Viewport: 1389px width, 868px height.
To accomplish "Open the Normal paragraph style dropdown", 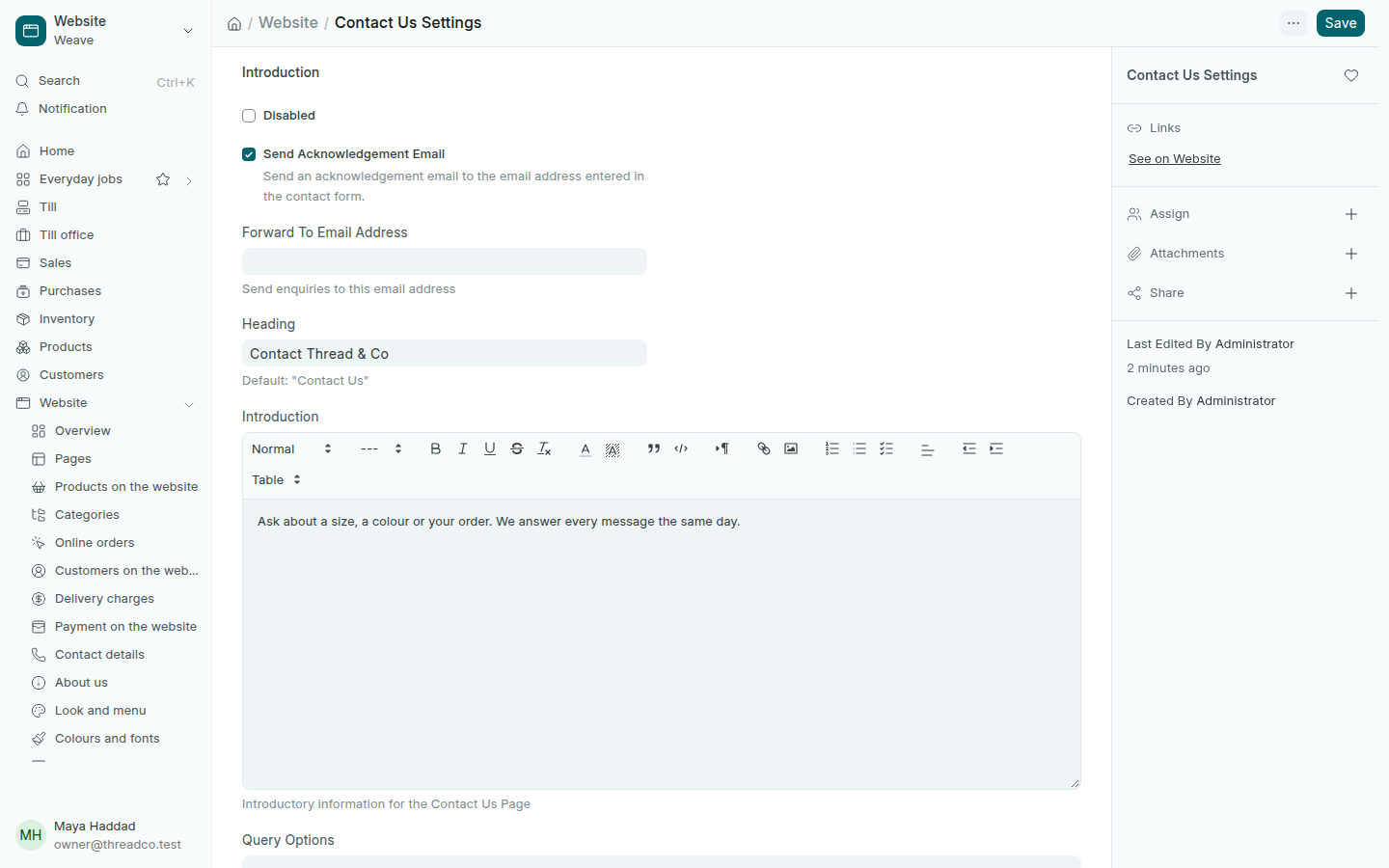I will point(291,448).
